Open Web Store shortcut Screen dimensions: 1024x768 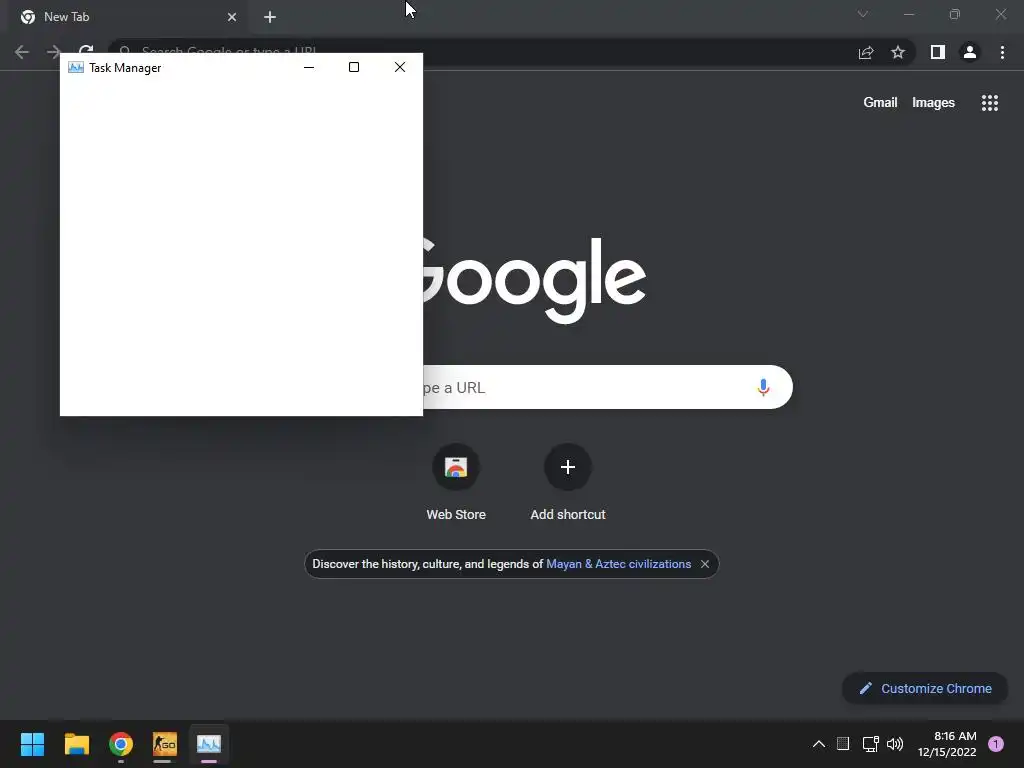pyautogui.click(x=456, y=482)
